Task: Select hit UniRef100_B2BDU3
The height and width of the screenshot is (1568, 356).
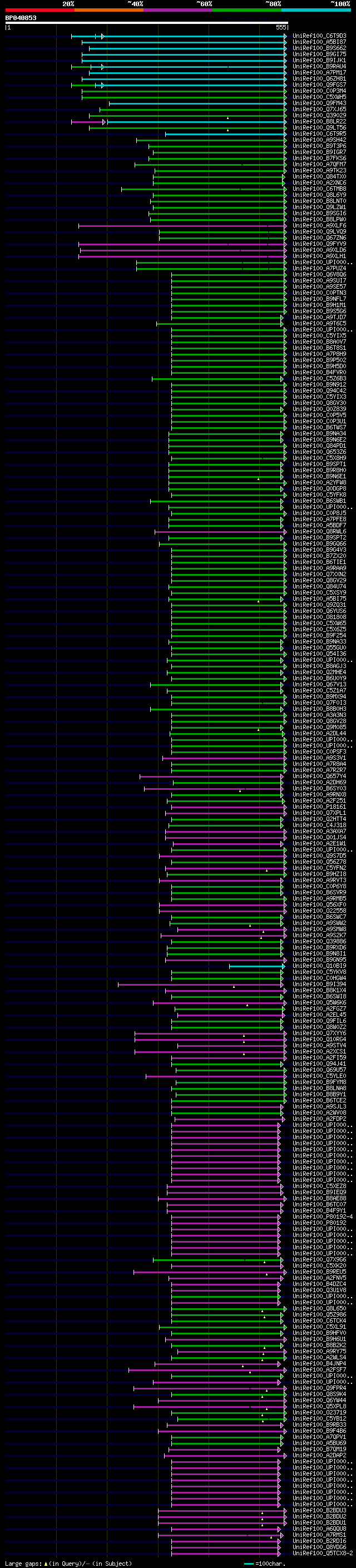Action: click(x=319, y=1511)
